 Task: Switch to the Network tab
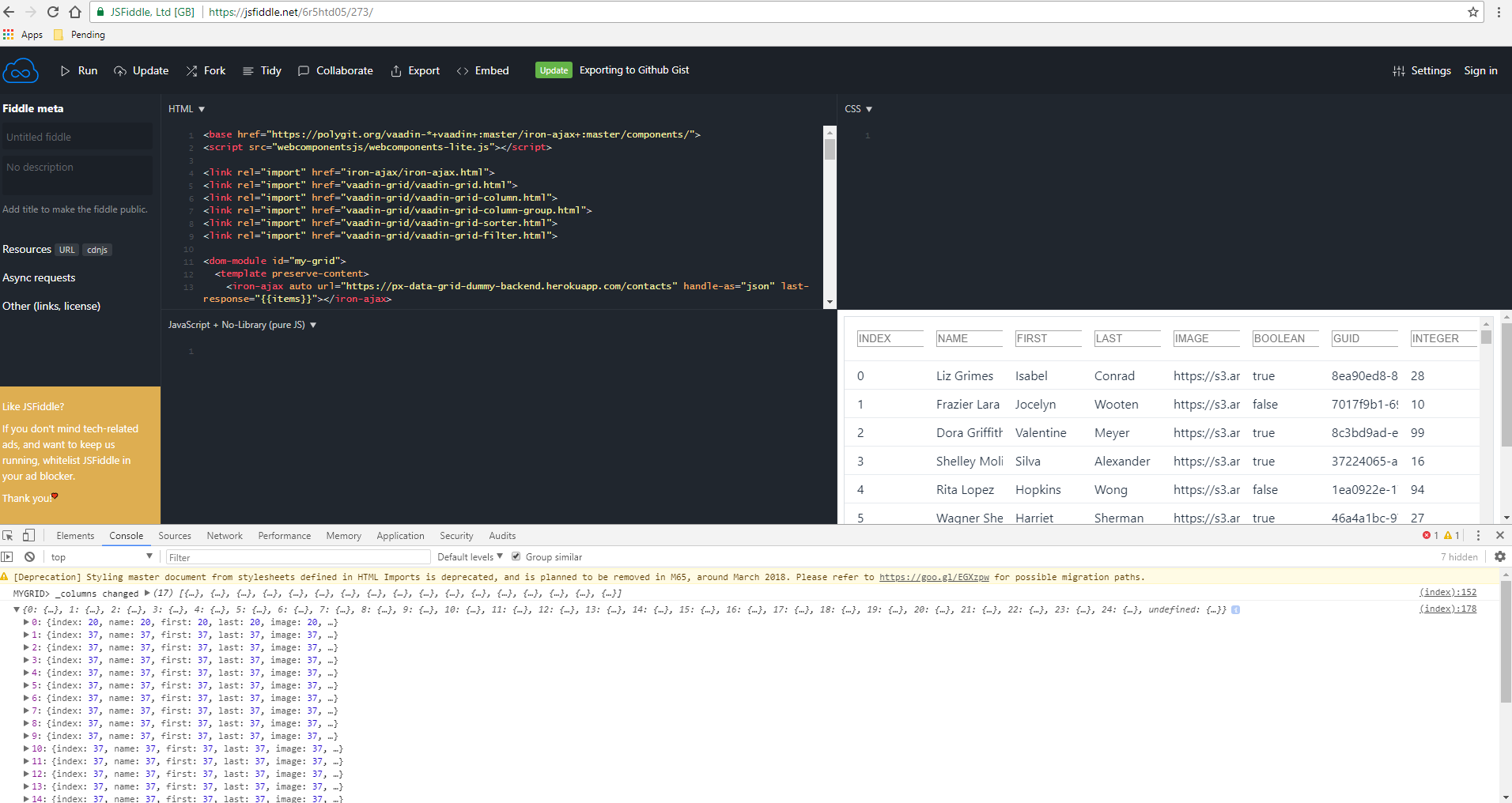click(x=225, y=536)
